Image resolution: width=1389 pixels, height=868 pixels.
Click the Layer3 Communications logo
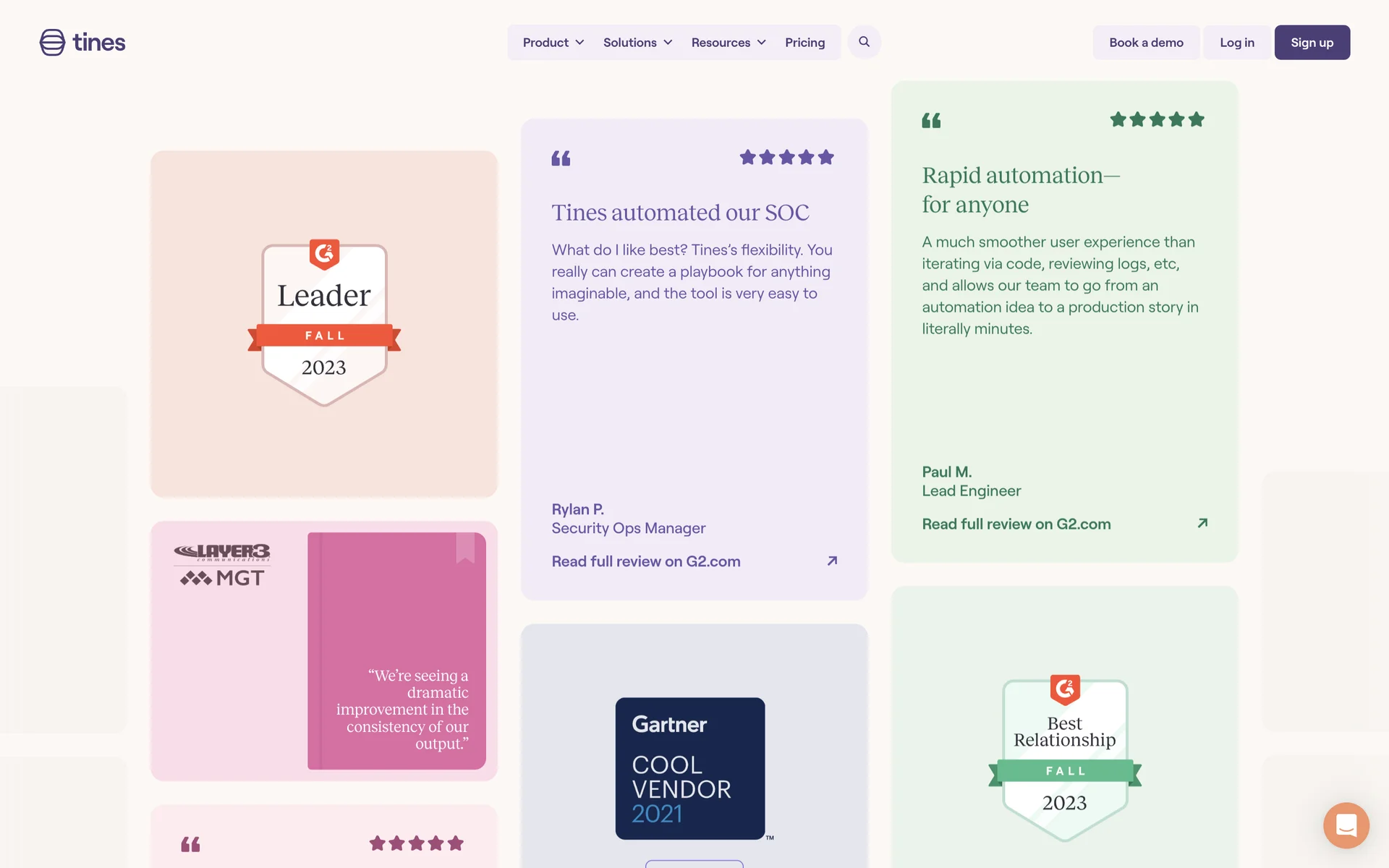(222, 553)
